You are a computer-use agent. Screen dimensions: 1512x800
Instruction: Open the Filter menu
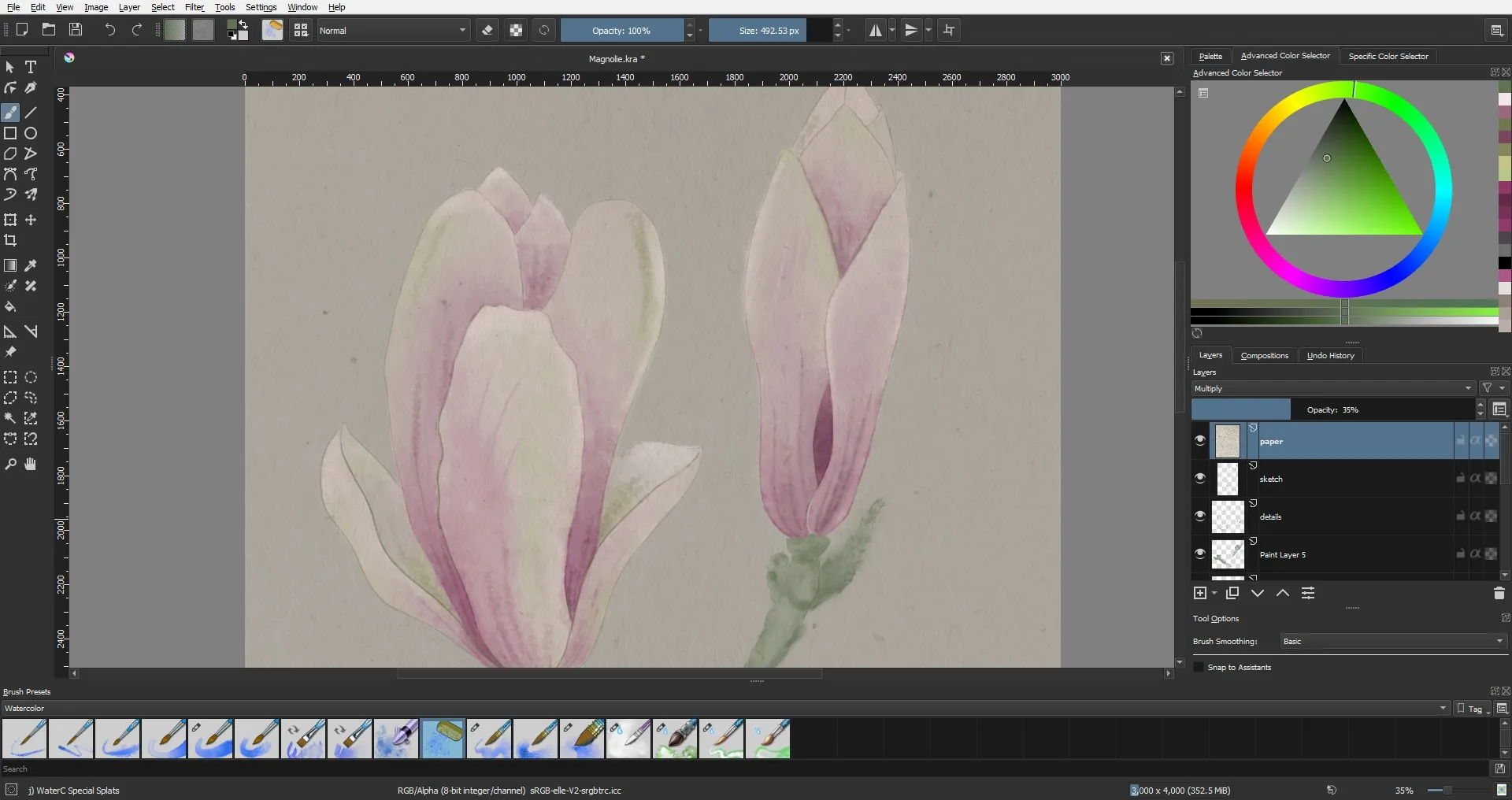click(194, 7)
